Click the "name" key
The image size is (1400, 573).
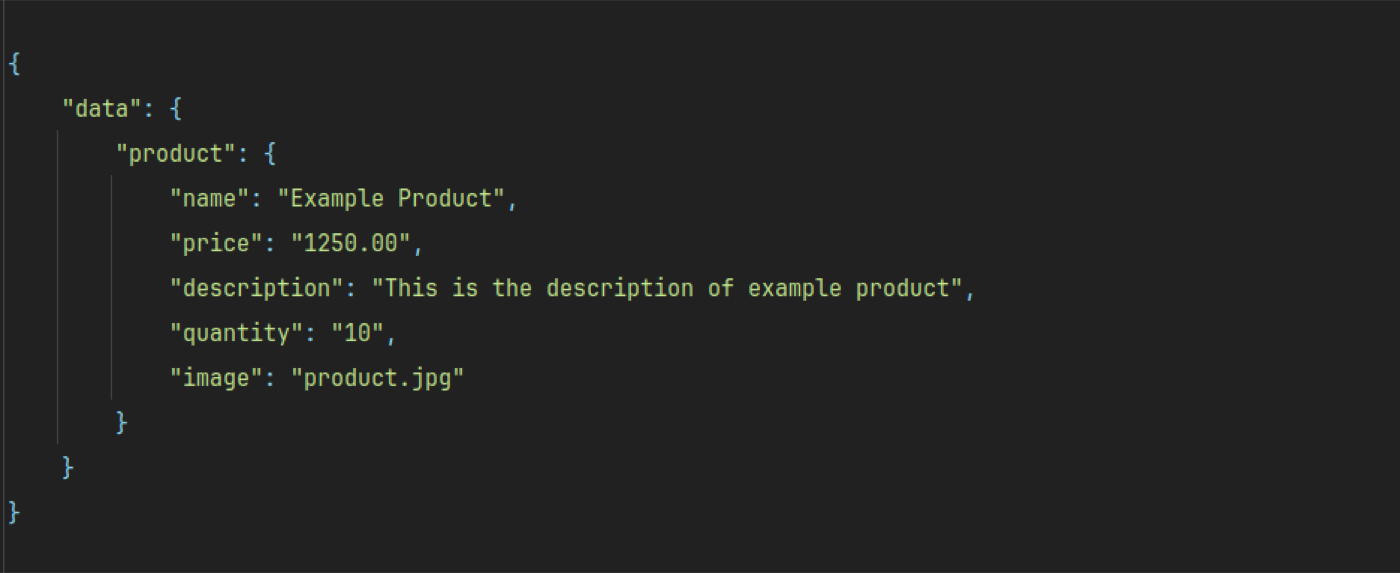coord(210,198)
